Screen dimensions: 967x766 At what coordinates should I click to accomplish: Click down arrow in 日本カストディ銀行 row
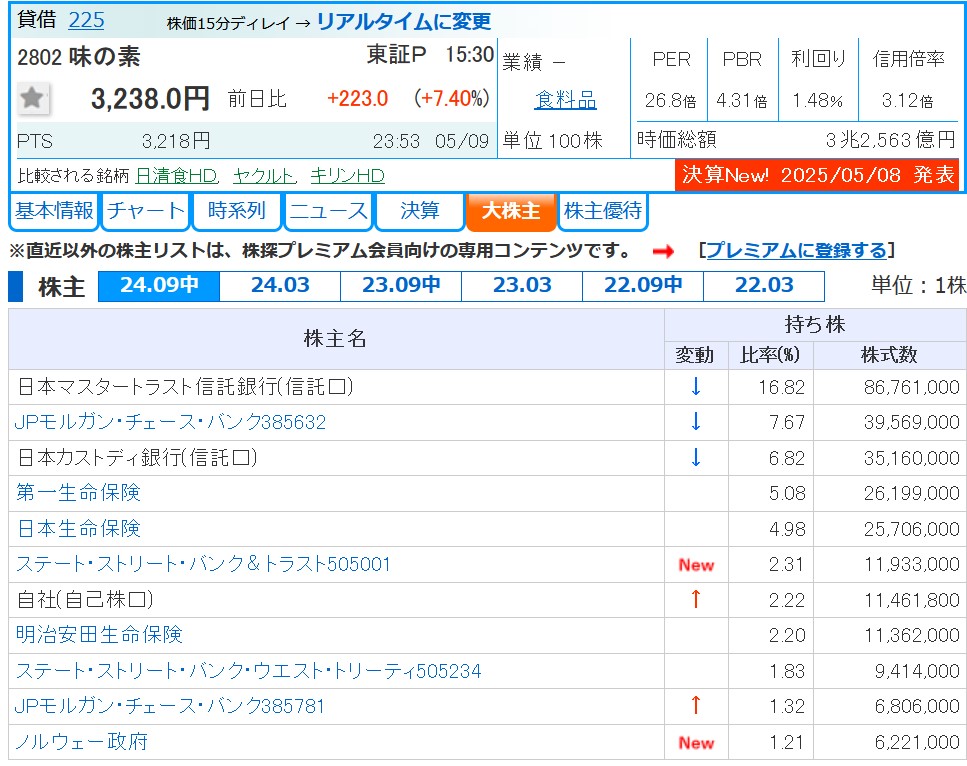click(696, 458)
